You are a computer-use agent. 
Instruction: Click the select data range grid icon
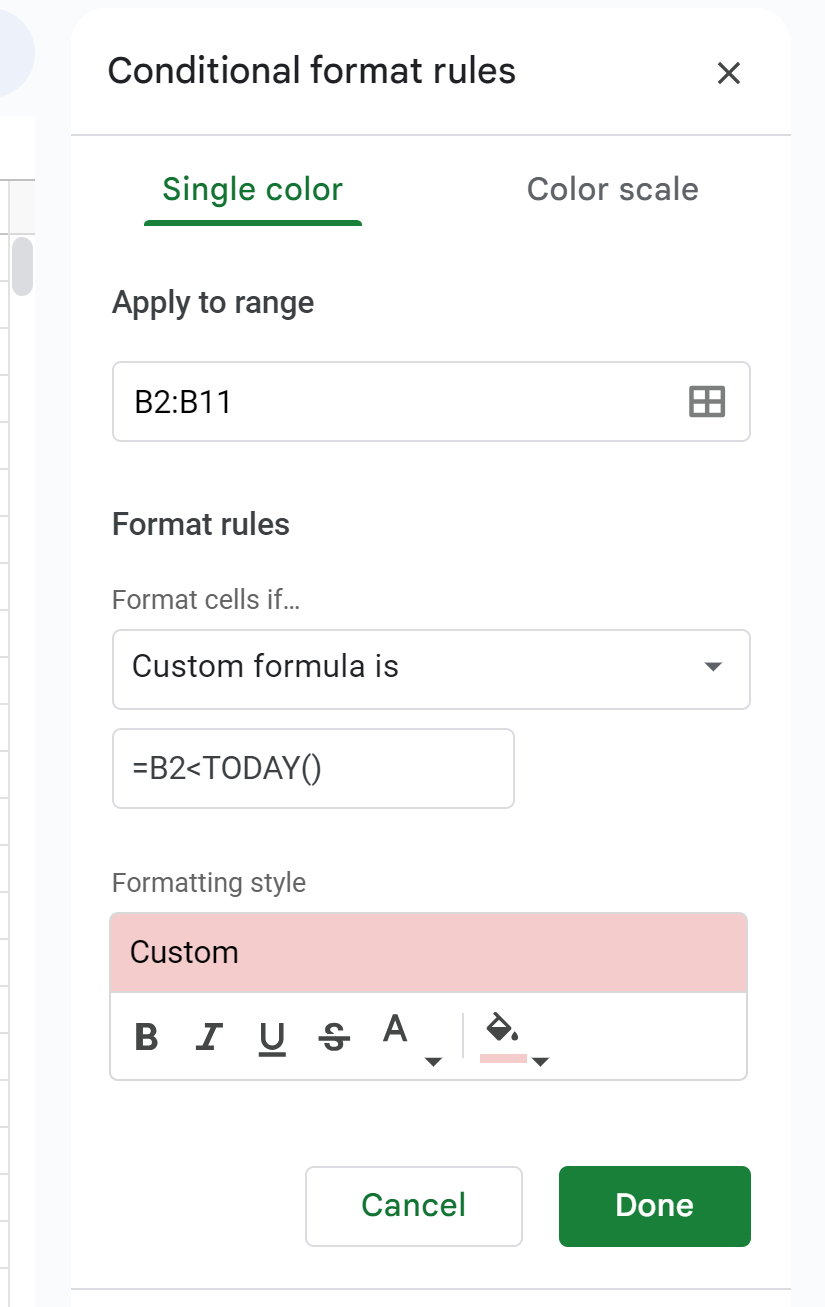pos(707,402)
